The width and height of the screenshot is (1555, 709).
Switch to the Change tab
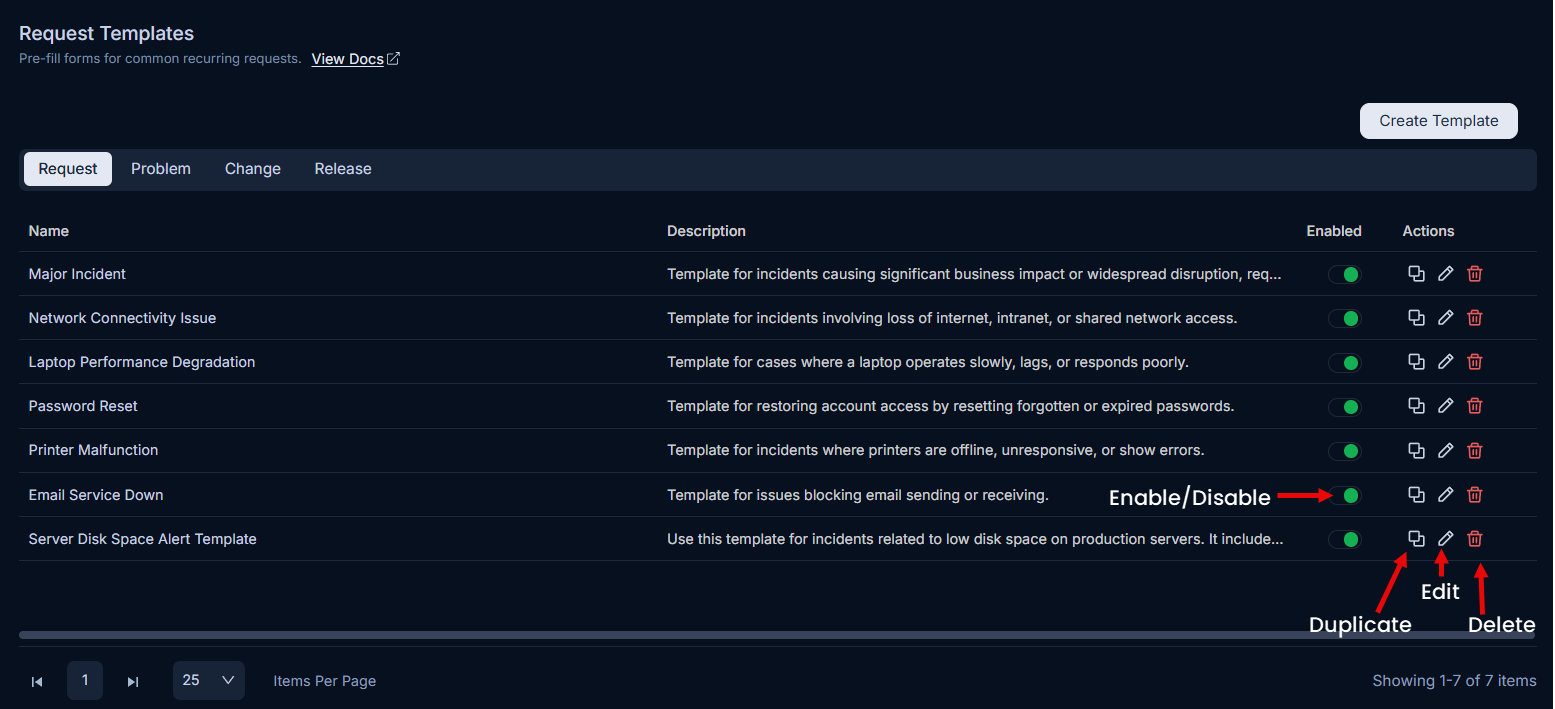point(253,169)
